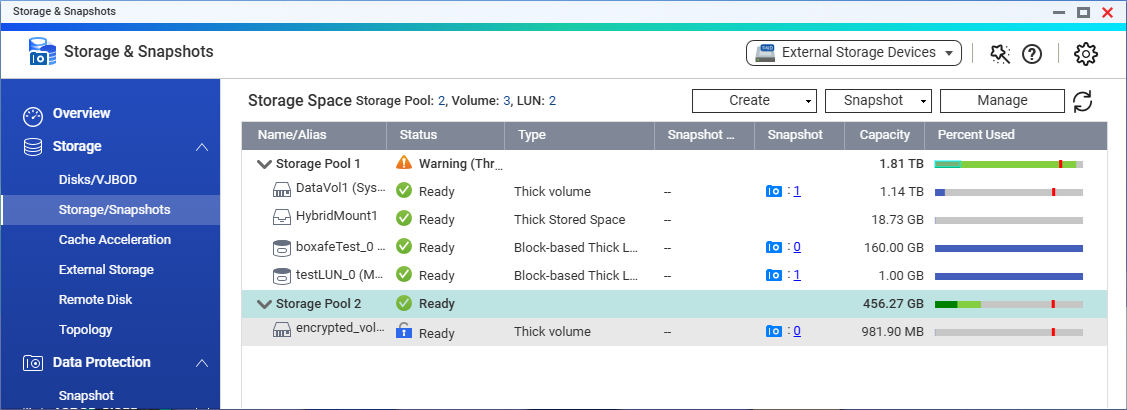
Task: Click Storage Pool 1 percent used bar
Action: click(x=1008, y=163)
